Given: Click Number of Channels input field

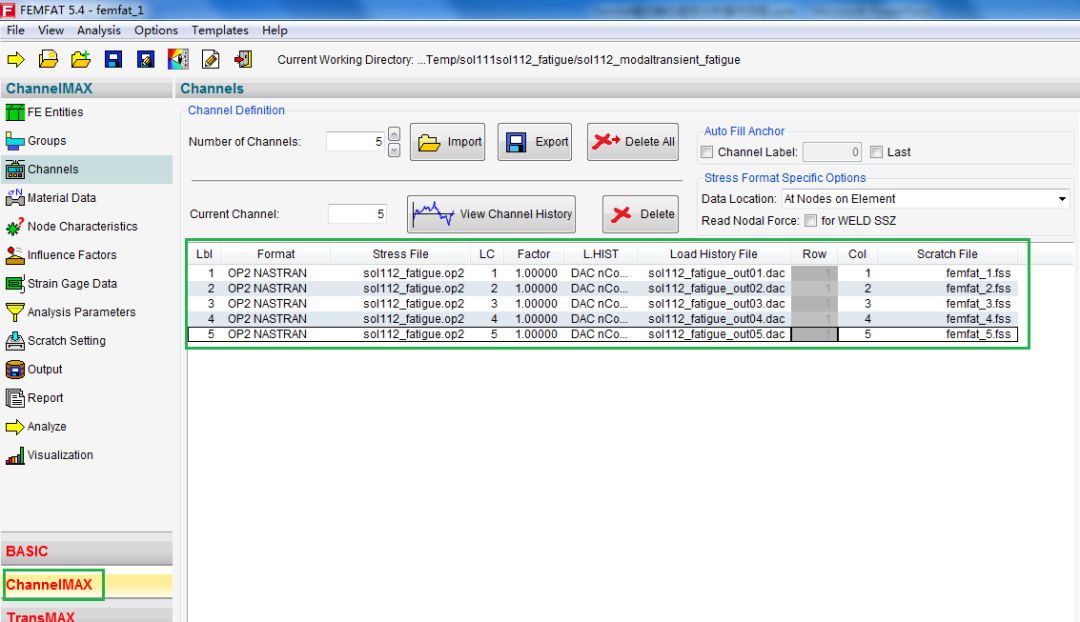Looking at the screenshot, I should coord(355,142).
